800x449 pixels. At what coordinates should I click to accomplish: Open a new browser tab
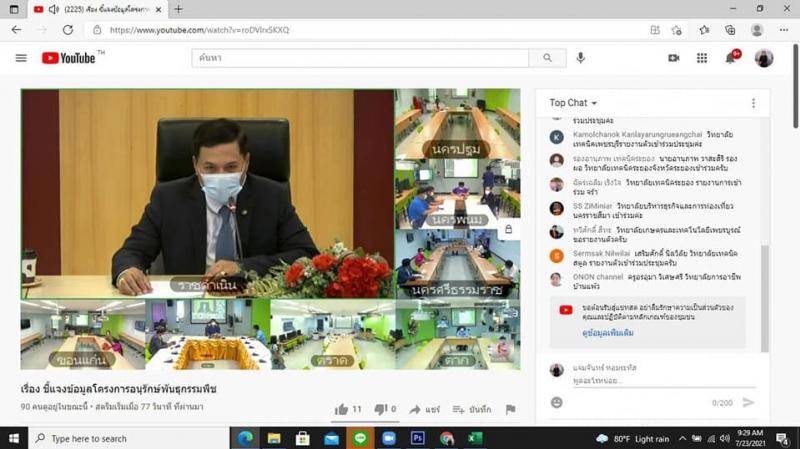pos(178,9)
